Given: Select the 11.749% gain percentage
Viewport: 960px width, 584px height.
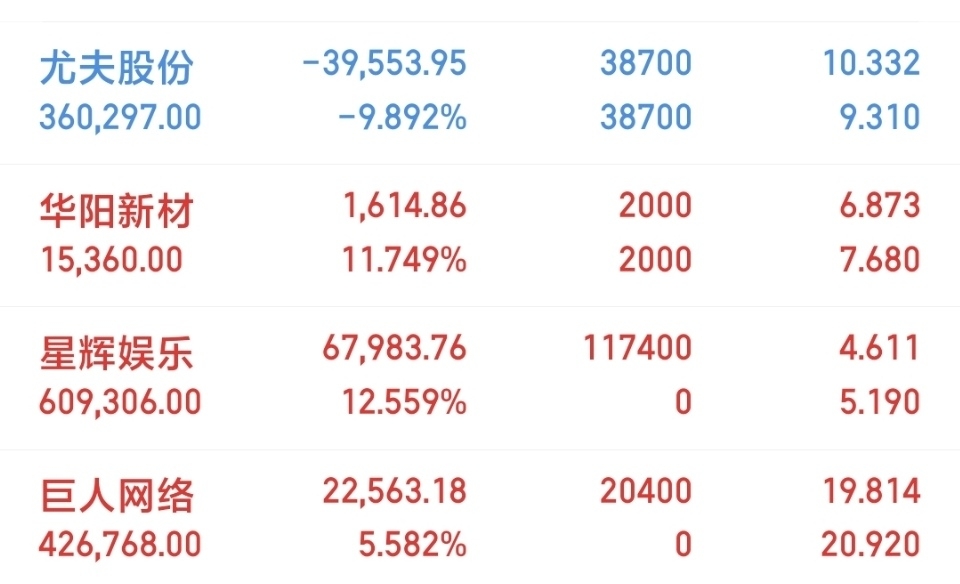Looking at the screenshot, I should click(x=404, y=260).
